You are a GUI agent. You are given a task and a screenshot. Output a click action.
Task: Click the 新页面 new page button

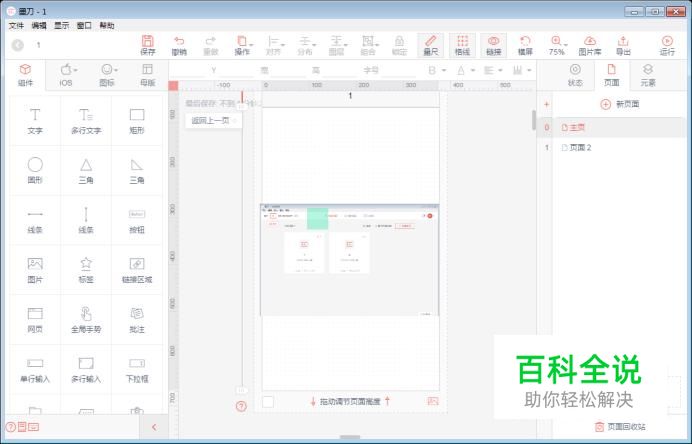click(x=620, y=104)
